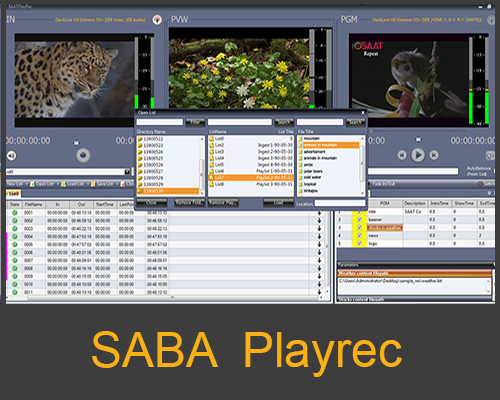Click the IN position slider marker
500x400 pixels.
point(76,143)
